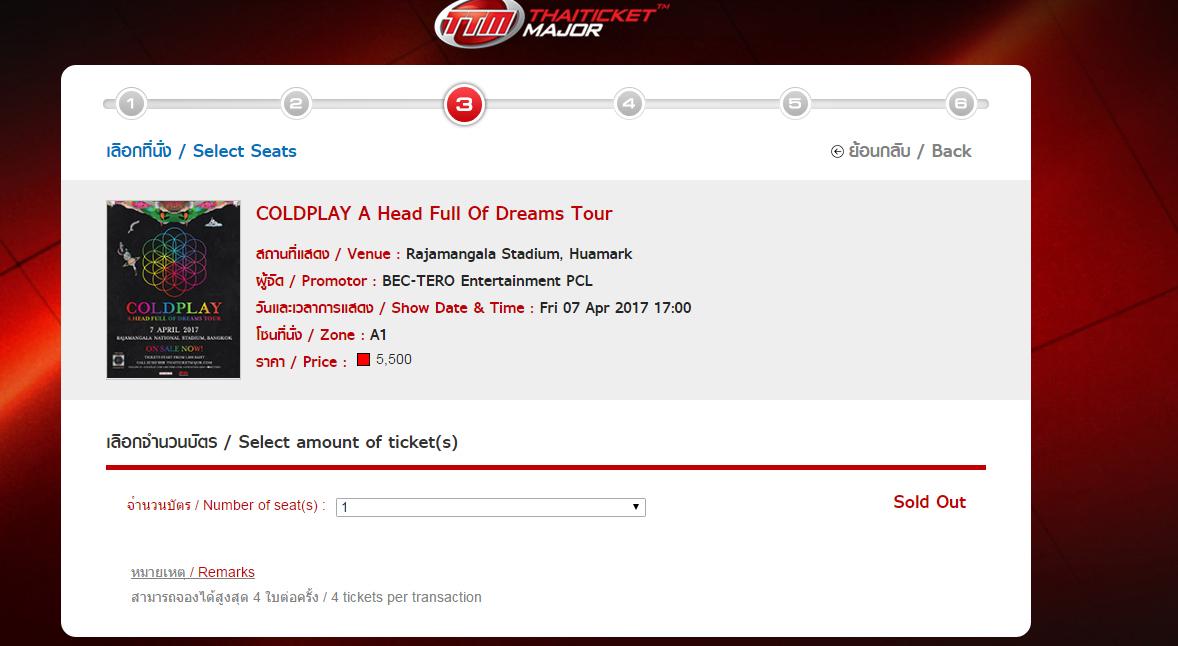Select step 1 circle in progress bar
Screen dimensions: 1178x646
[131, 104]
